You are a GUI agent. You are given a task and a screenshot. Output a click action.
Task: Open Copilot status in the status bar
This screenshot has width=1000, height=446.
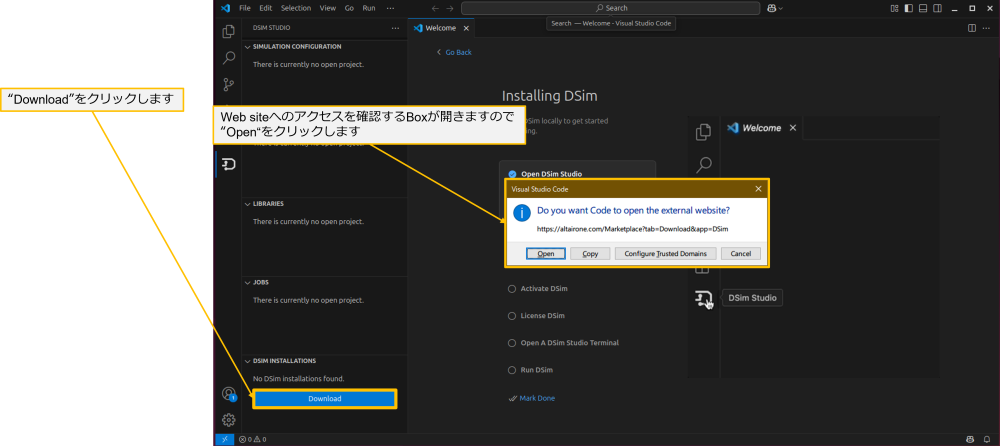coord(969,439)
